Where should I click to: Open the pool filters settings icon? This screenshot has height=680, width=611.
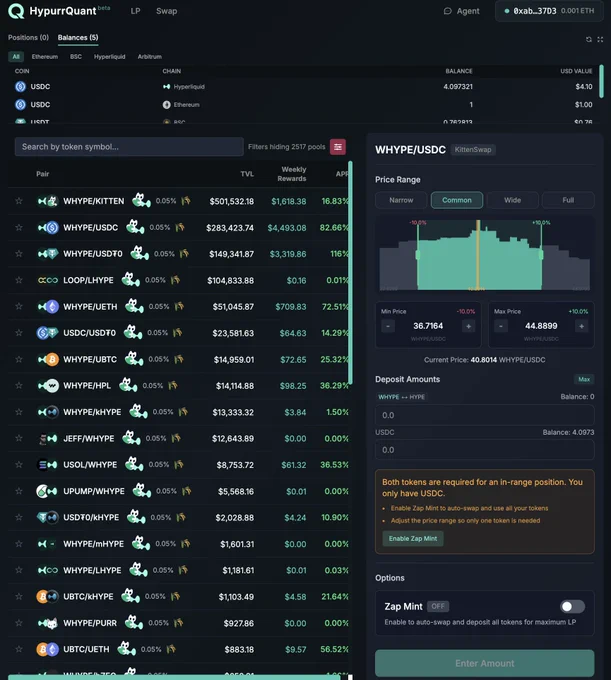338,147
